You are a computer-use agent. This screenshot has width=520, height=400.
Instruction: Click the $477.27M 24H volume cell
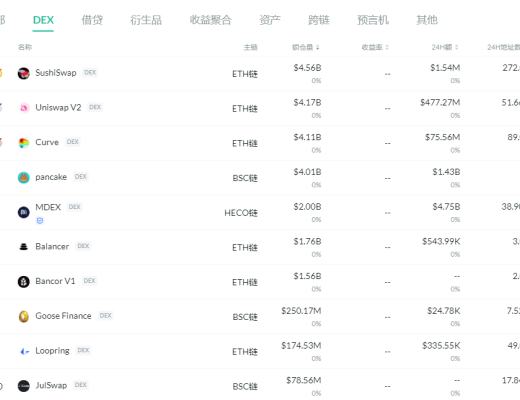coord(440,103)
